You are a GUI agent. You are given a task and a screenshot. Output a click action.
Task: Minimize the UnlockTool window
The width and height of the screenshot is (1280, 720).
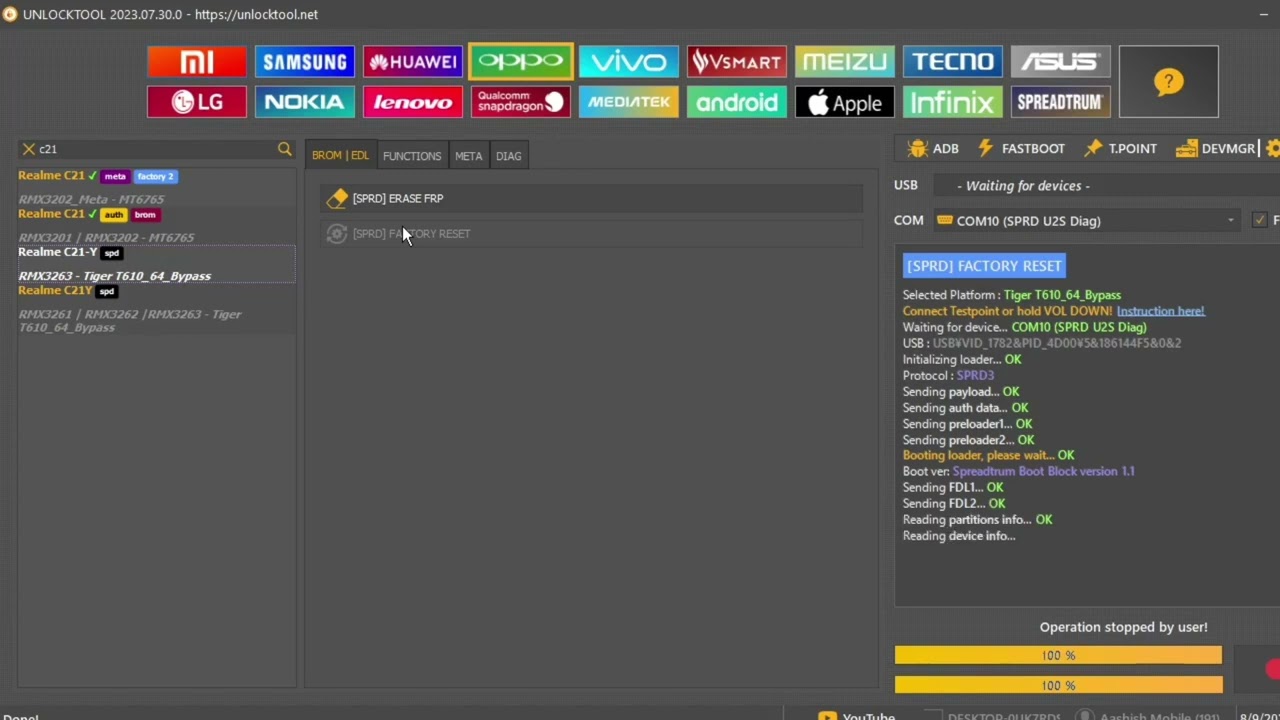[x=1264, y=14]
